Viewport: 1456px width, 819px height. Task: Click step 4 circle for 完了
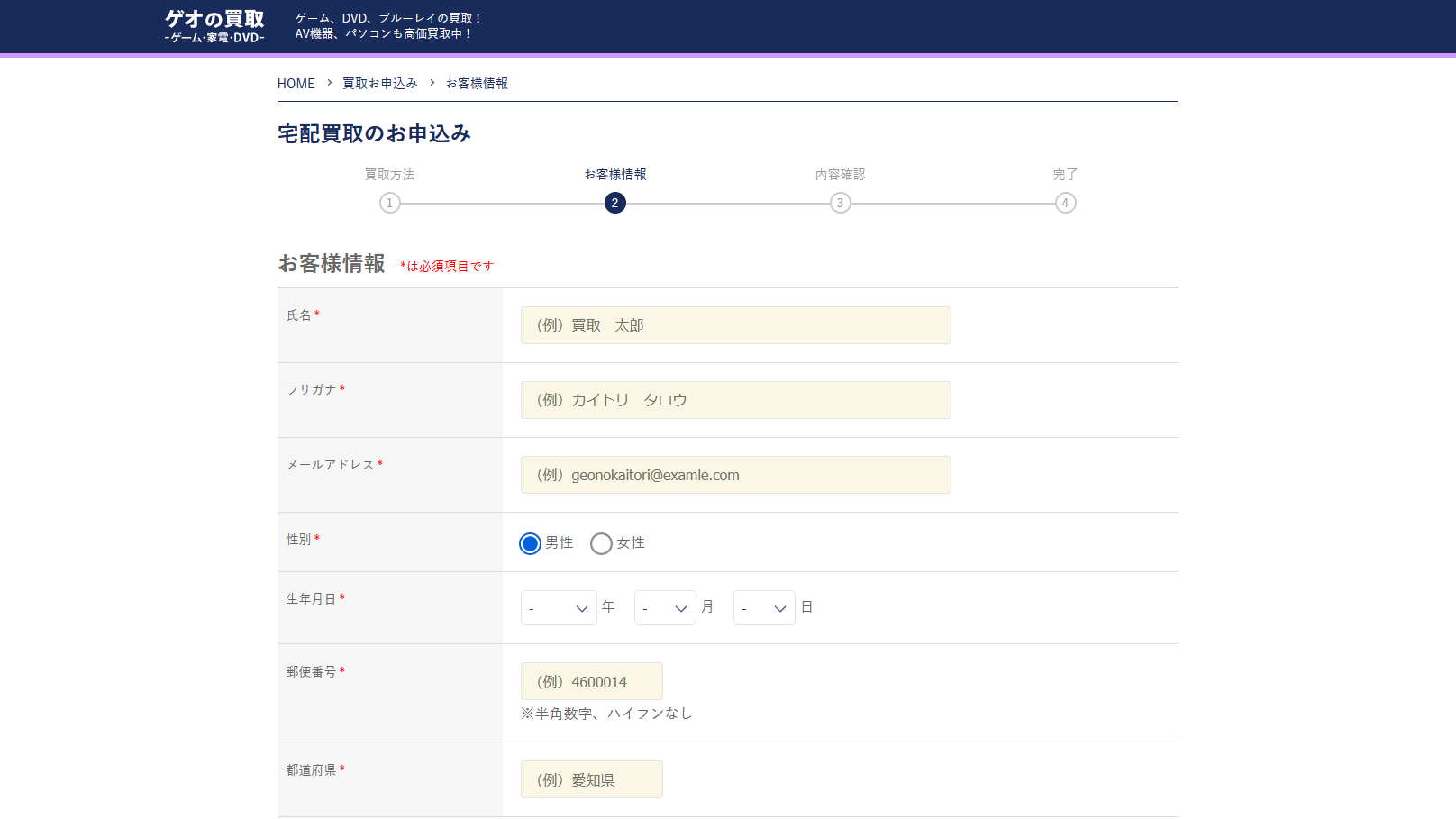(x=1066, y=203)
